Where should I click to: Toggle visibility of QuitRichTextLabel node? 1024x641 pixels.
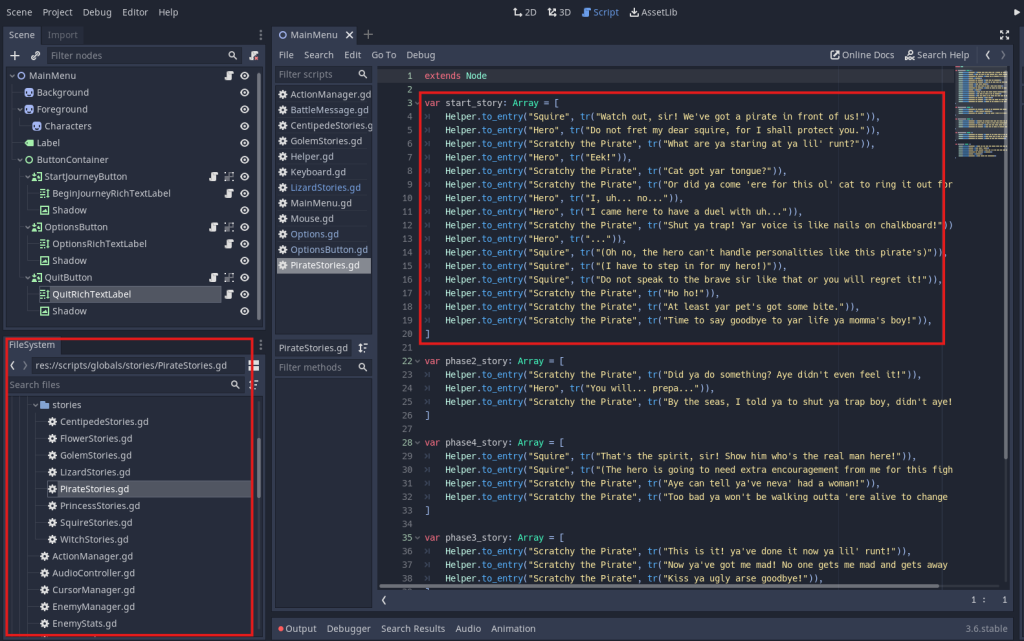[244, 294]
